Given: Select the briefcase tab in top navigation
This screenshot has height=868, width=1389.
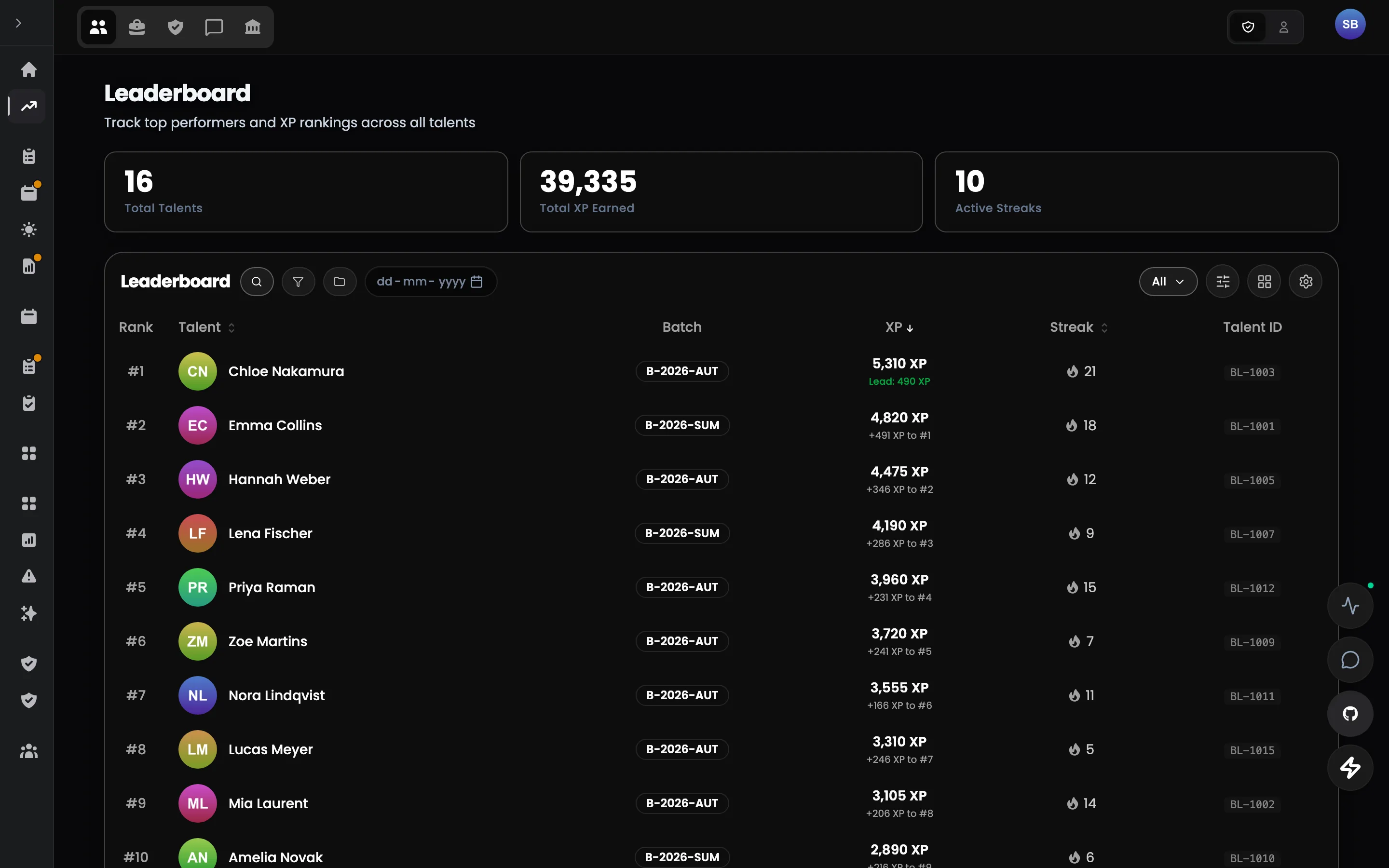Looking at the screenshot, I should [136, 27].
